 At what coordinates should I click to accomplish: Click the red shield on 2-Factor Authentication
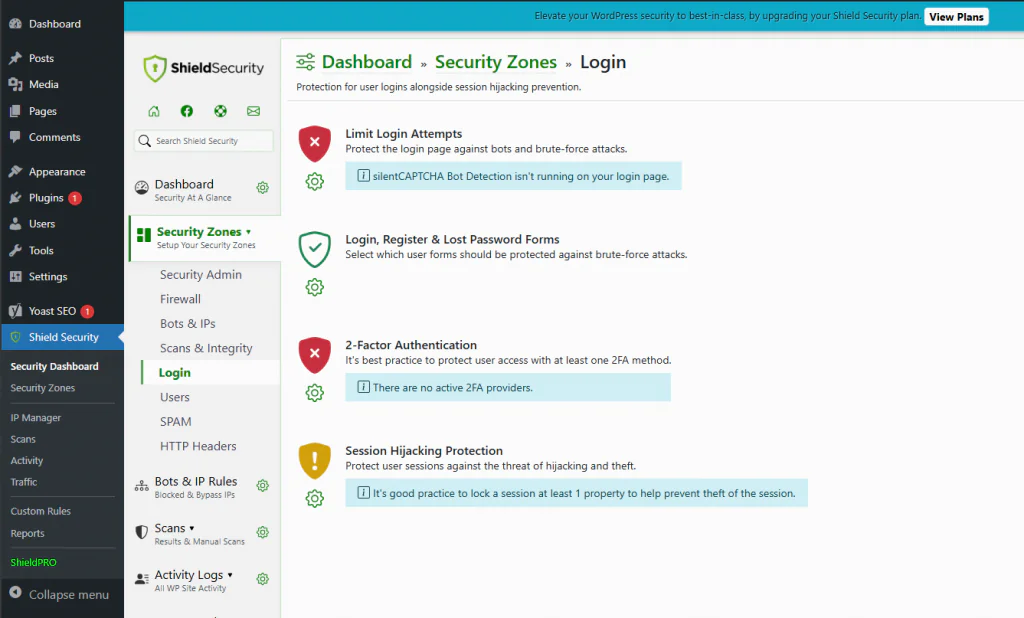pyautogui.click(x=315, y=355)
